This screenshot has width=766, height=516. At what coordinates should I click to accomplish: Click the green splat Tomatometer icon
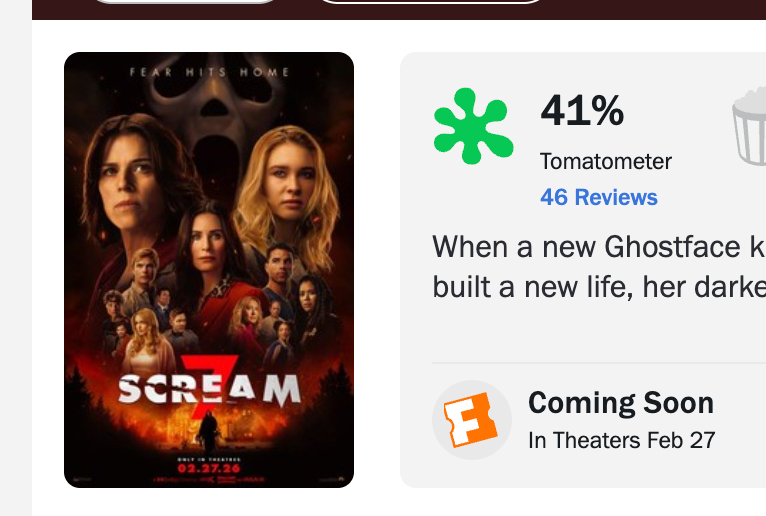[x=473, y=126]
